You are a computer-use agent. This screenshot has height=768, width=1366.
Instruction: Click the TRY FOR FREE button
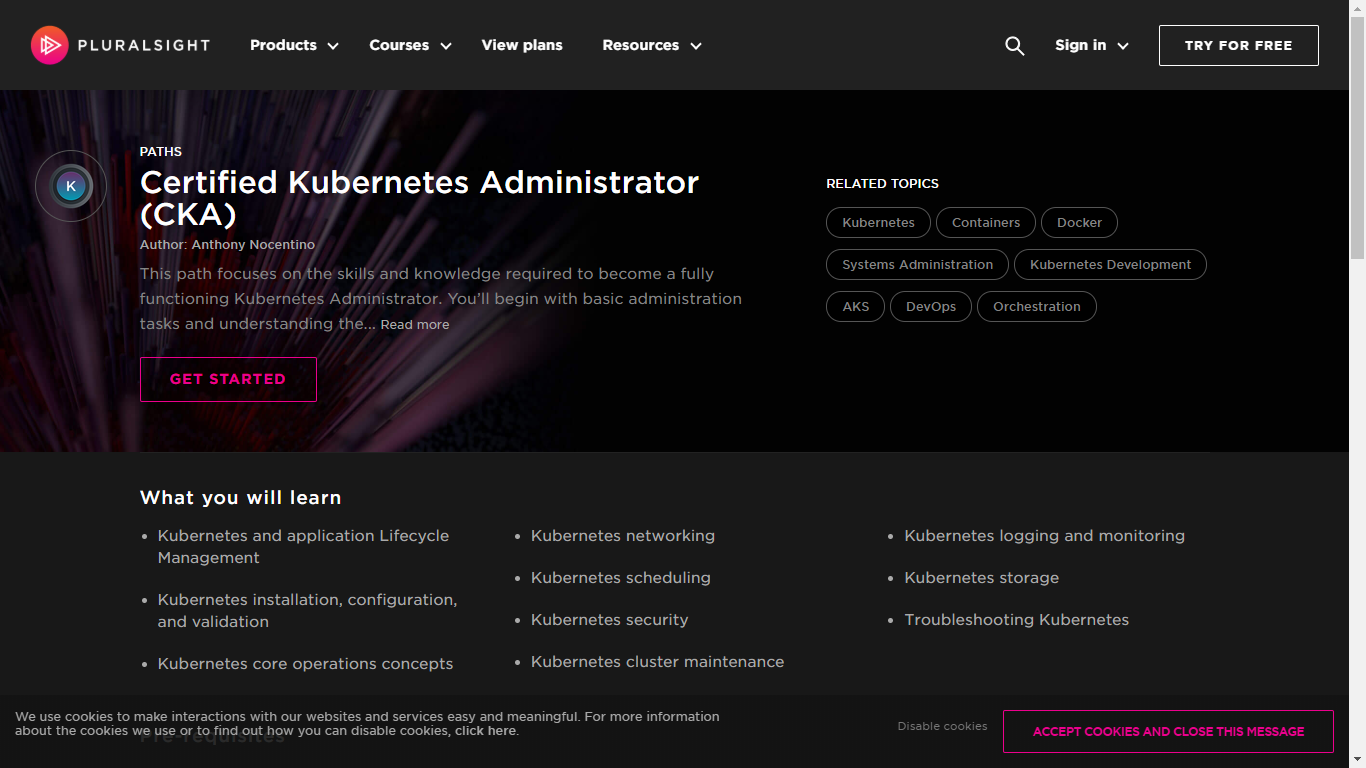[1239, 45]
